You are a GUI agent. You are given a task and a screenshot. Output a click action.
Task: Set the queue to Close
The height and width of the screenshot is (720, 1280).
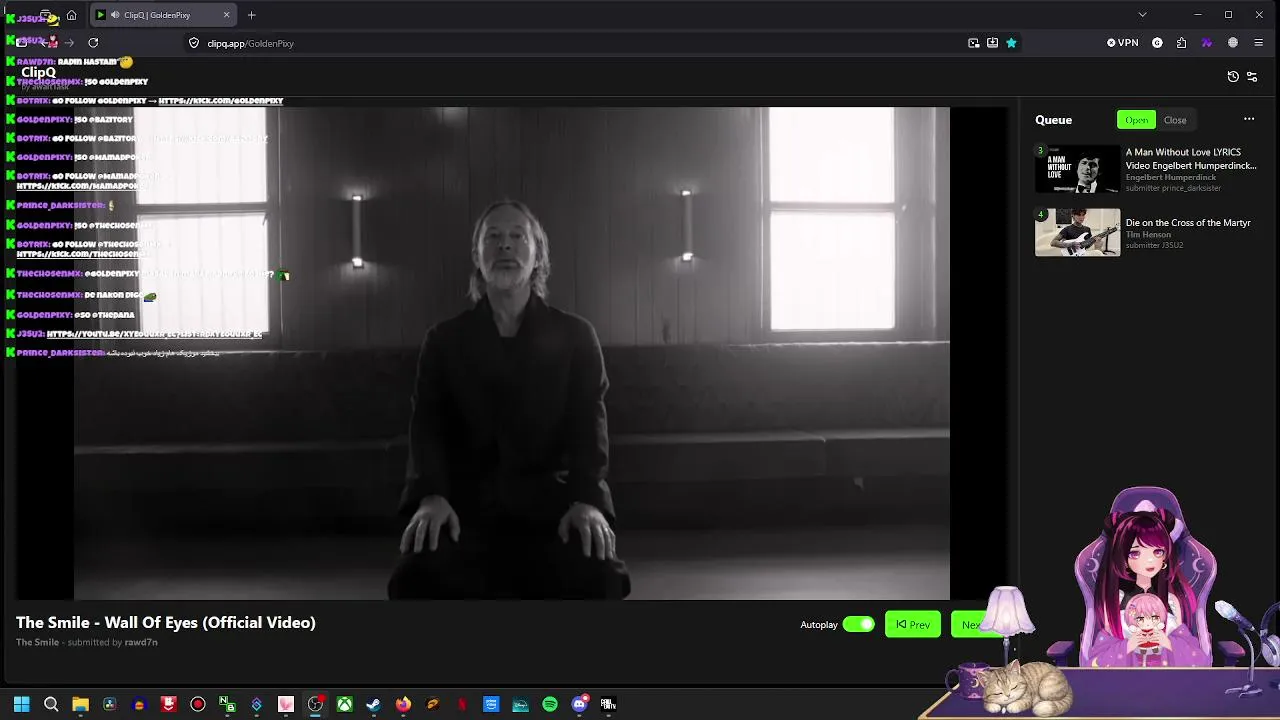tap(1175, 120)
